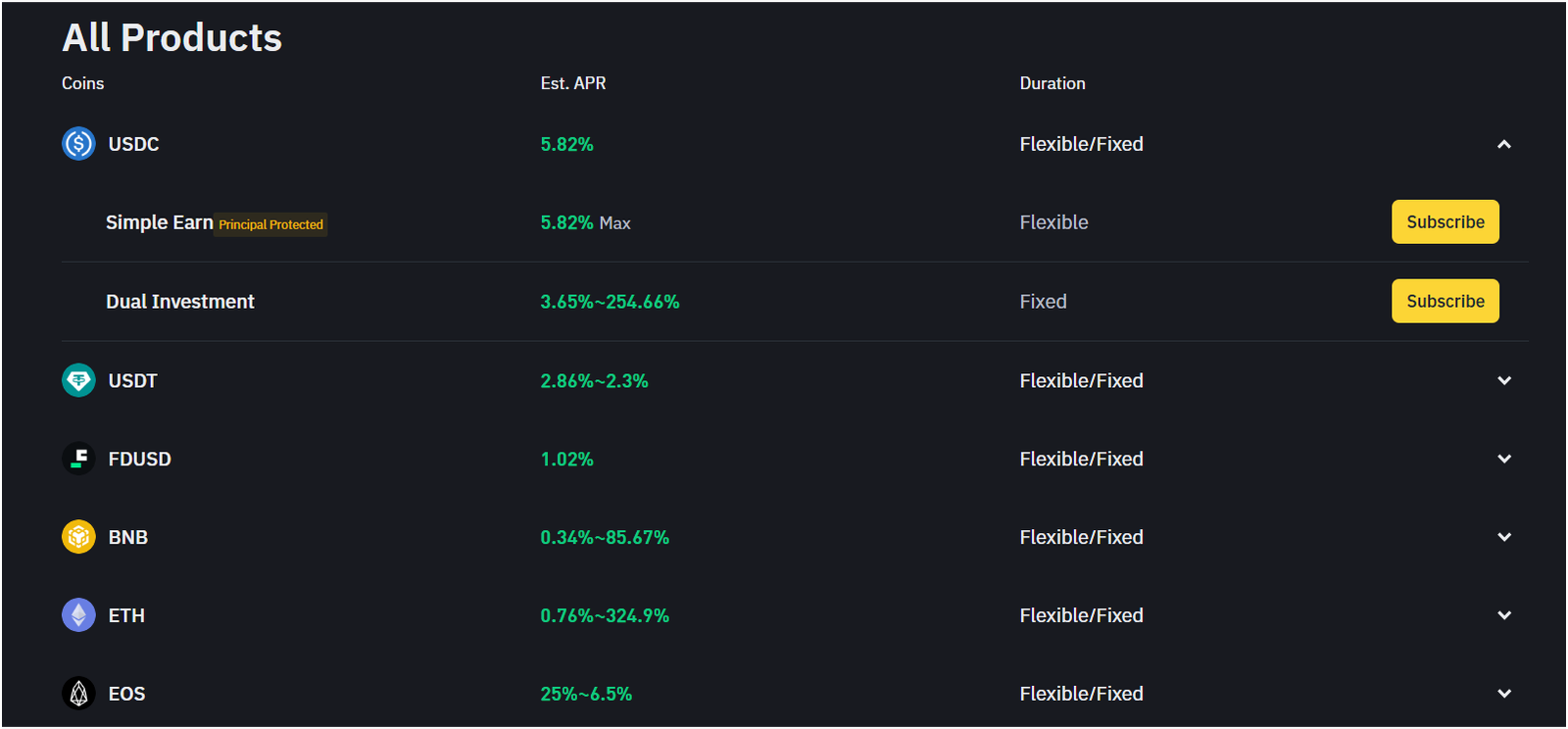This screenshot has width=1568, height=729.
Task: Click the Duration column header
Action: click(x=1053, y=83)
